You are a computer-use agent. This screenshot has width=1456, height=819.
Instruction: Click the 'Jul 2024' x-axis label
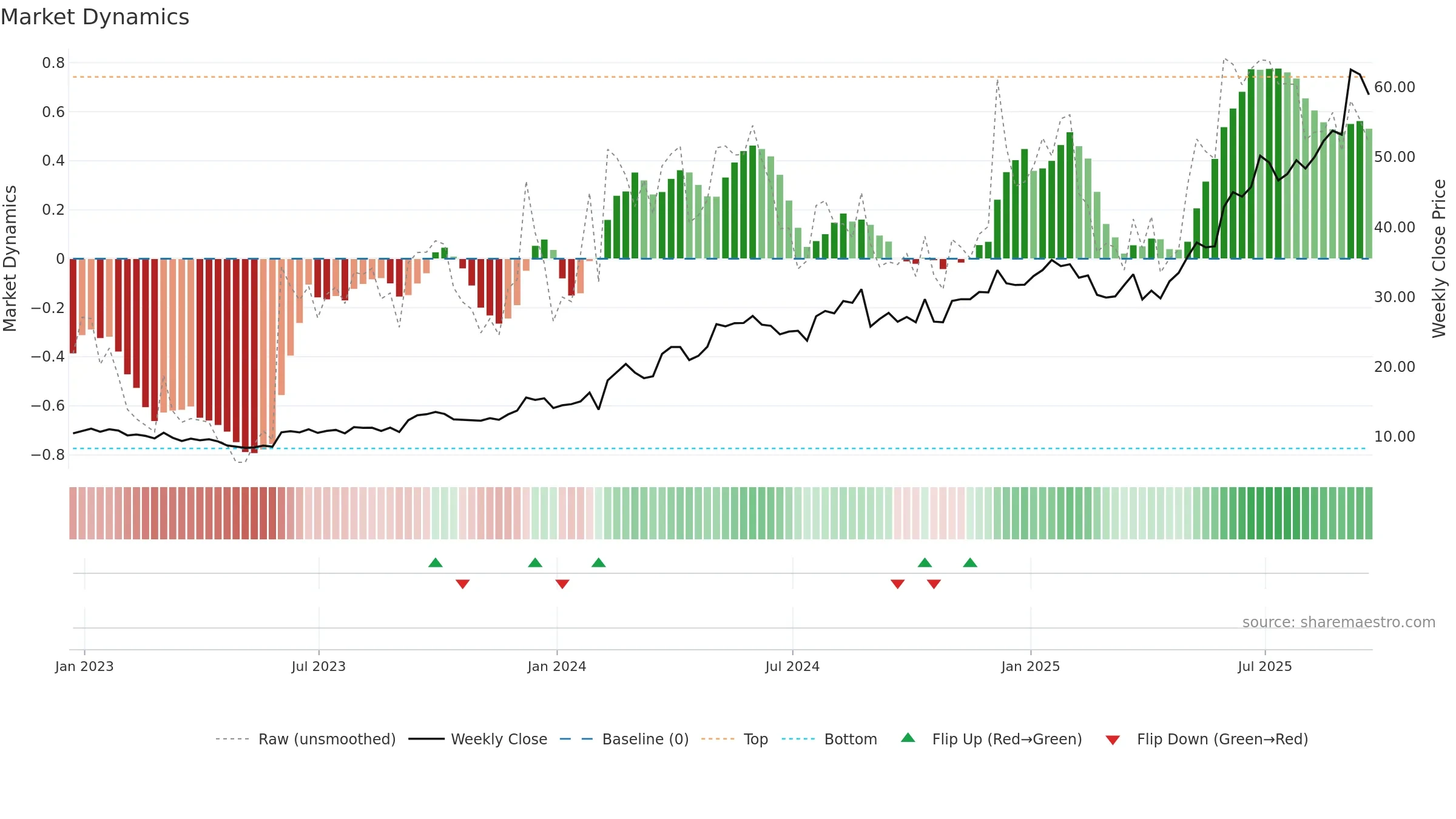point(792,666)
